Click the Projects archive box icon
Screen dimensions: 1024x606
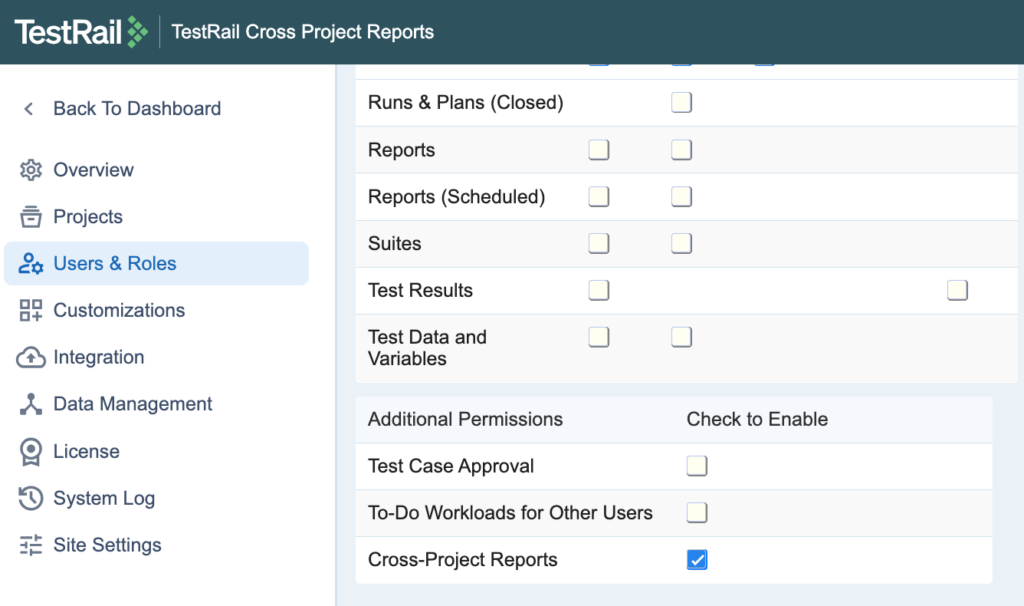[31, 217]
